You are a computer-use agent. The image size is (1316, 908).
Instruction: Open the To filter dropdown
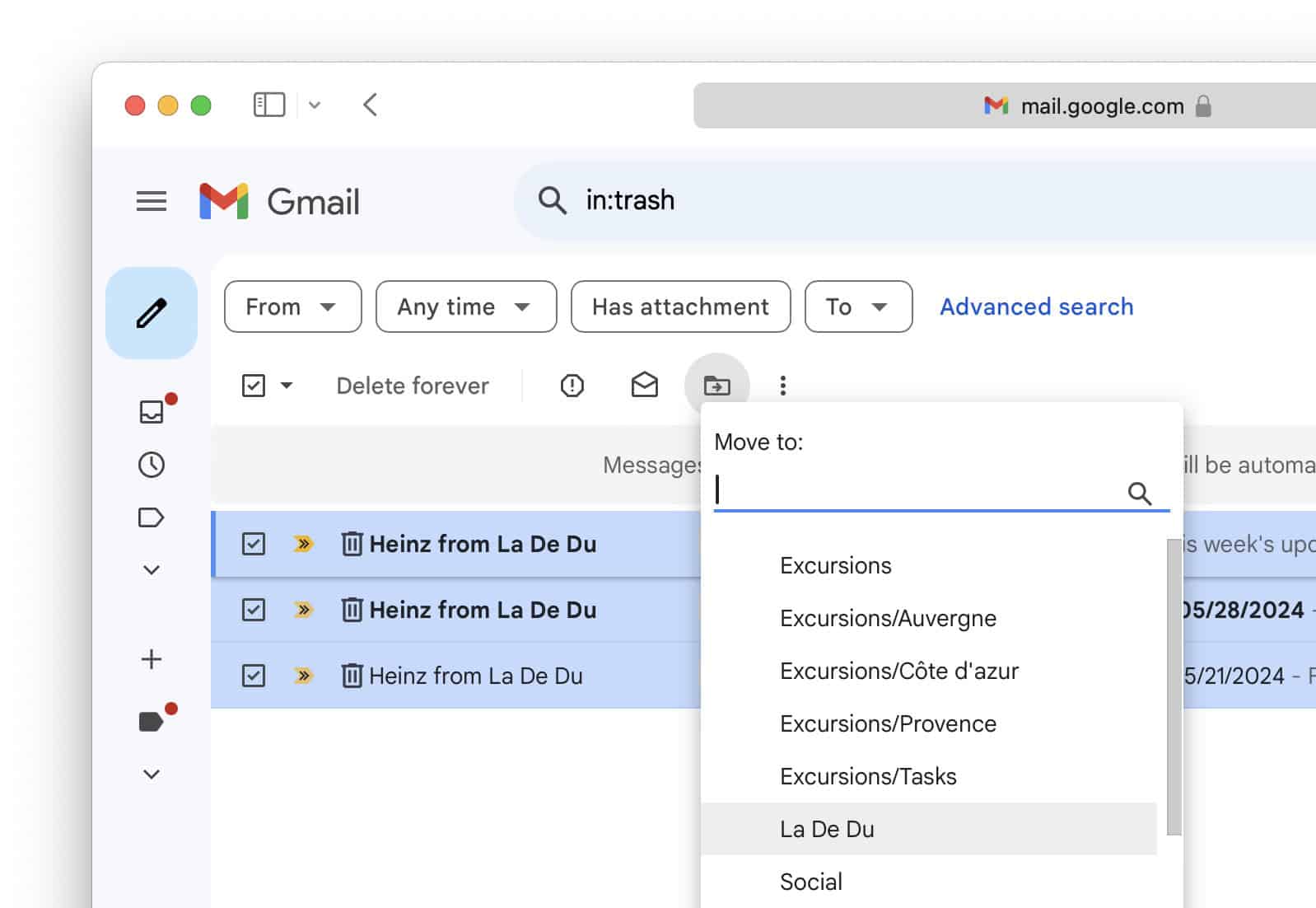click(858, 307)
